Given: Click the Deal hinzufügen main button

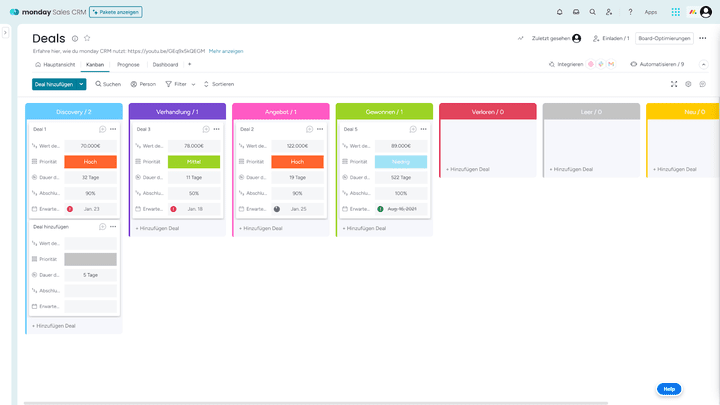Looking at the screenshot, I should (x=54, y=84).
